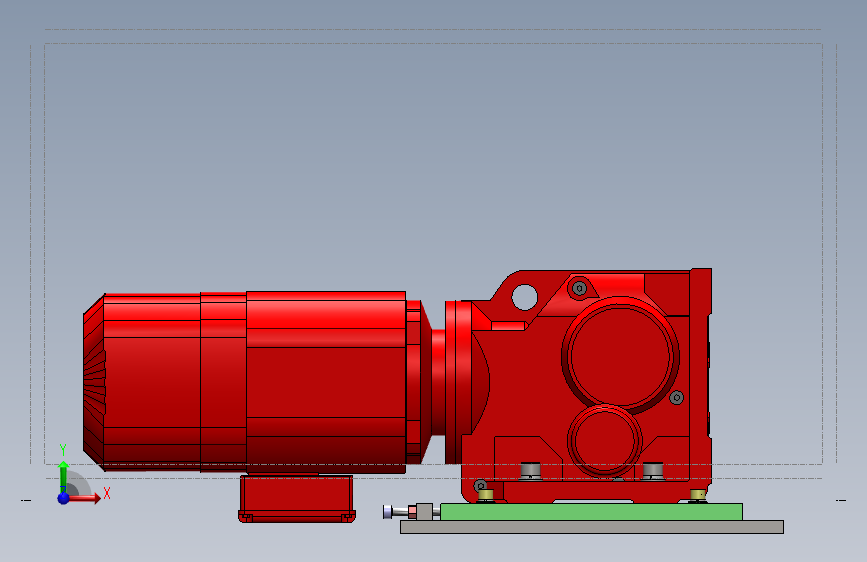Click the blue Z axis ball of triad

(64, 498)
